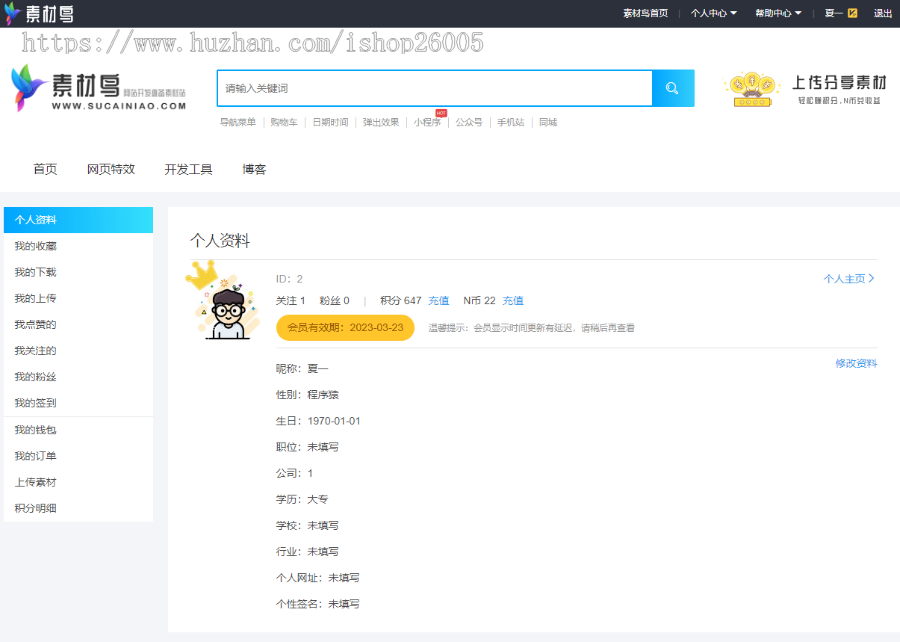Click the magnifier search icon button
This screenshot has height=642, width=900.
(672, 88)
